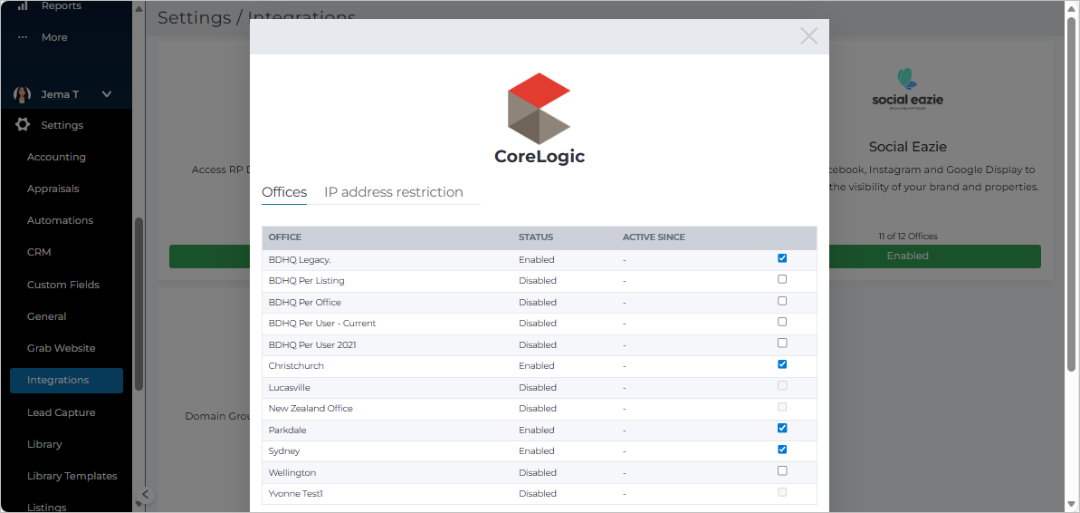1080x513 pixels.
Task: Open Appraisals settings
Action: pos(53,189)
